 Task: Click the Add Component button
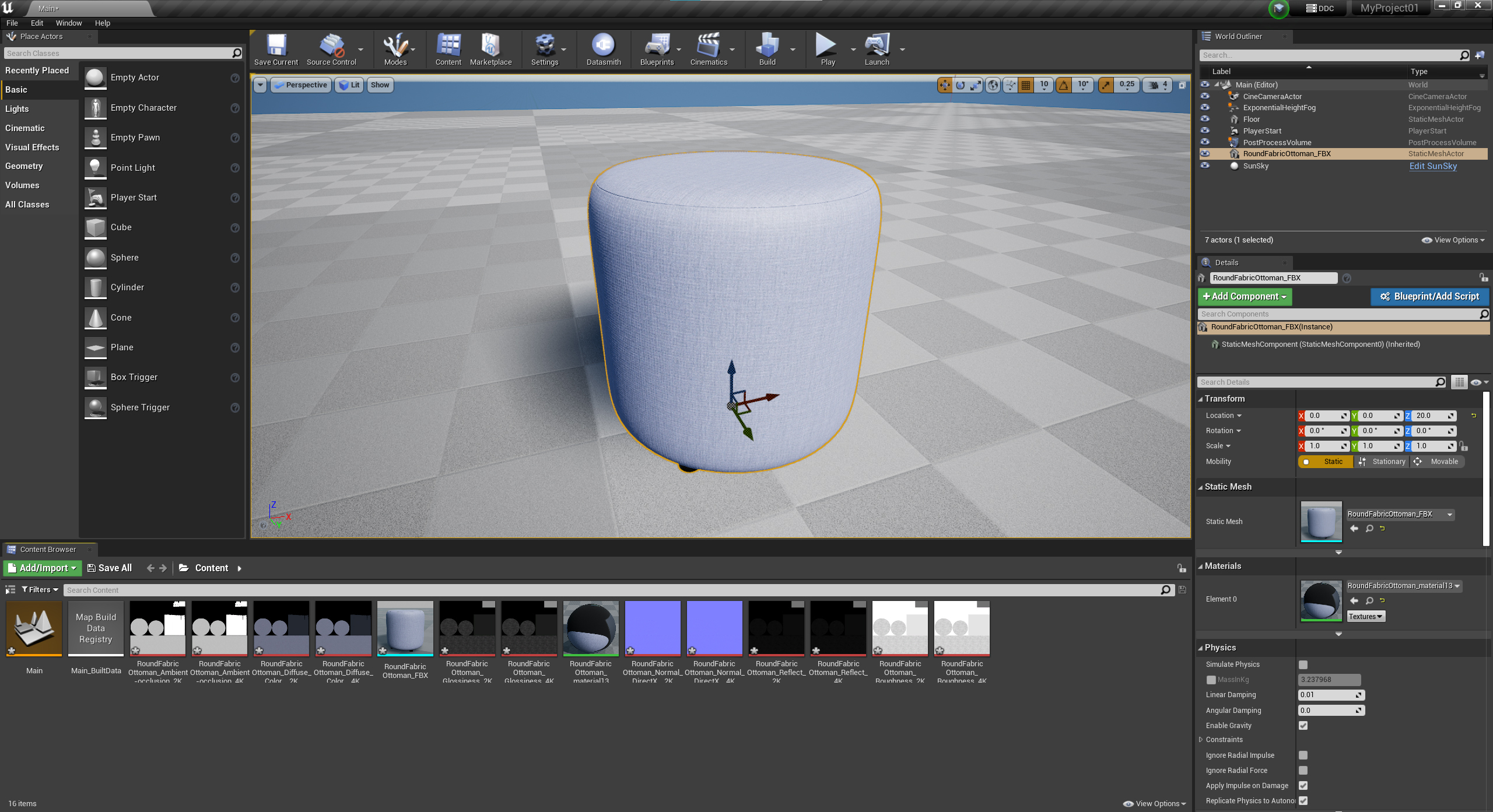tap(1245, 296)
